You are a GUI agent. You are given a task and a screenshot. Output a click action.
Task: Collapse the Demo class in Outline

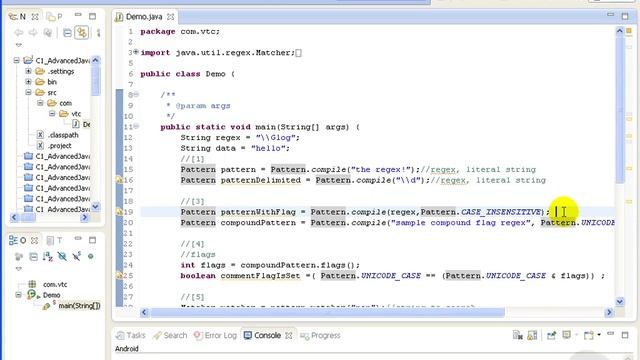tap(18, 295)
